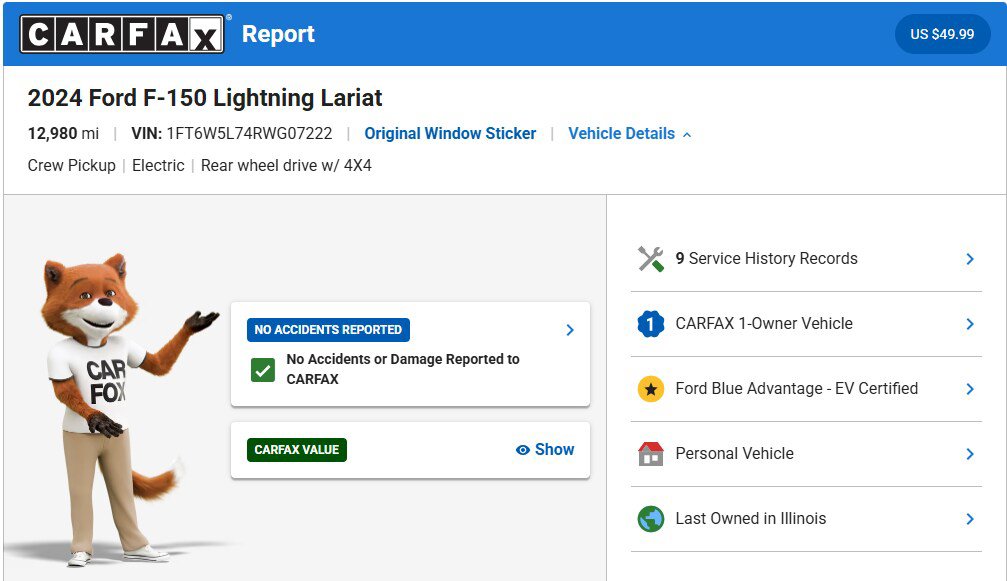The width and height of the screenshot is (1007, 581).
Task: Click the chevron beside CARFAX 1-Owner Vehicle
Action: 970,324
